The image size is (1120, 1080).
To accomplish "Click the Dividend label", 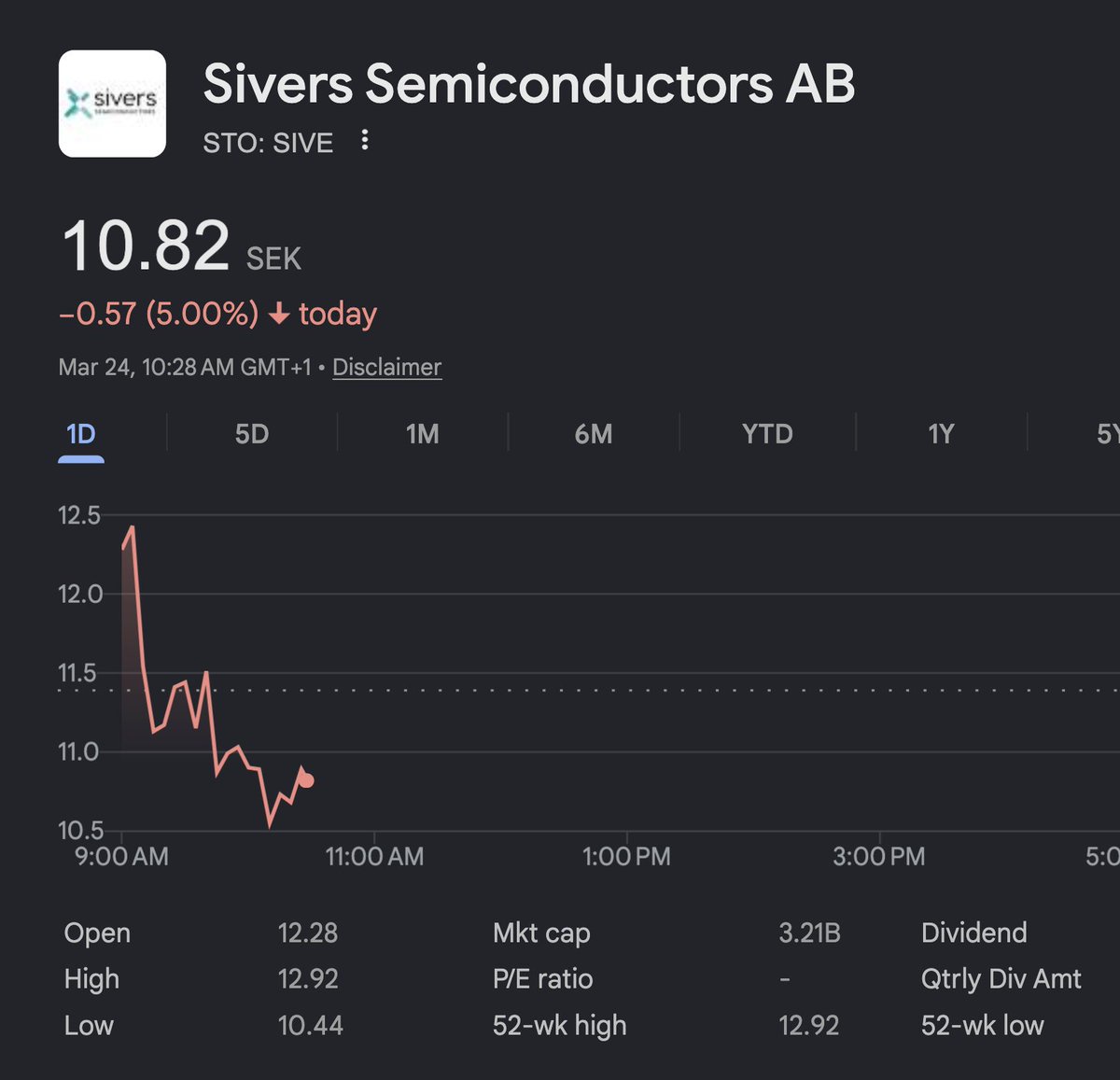I will click(973, 933).
